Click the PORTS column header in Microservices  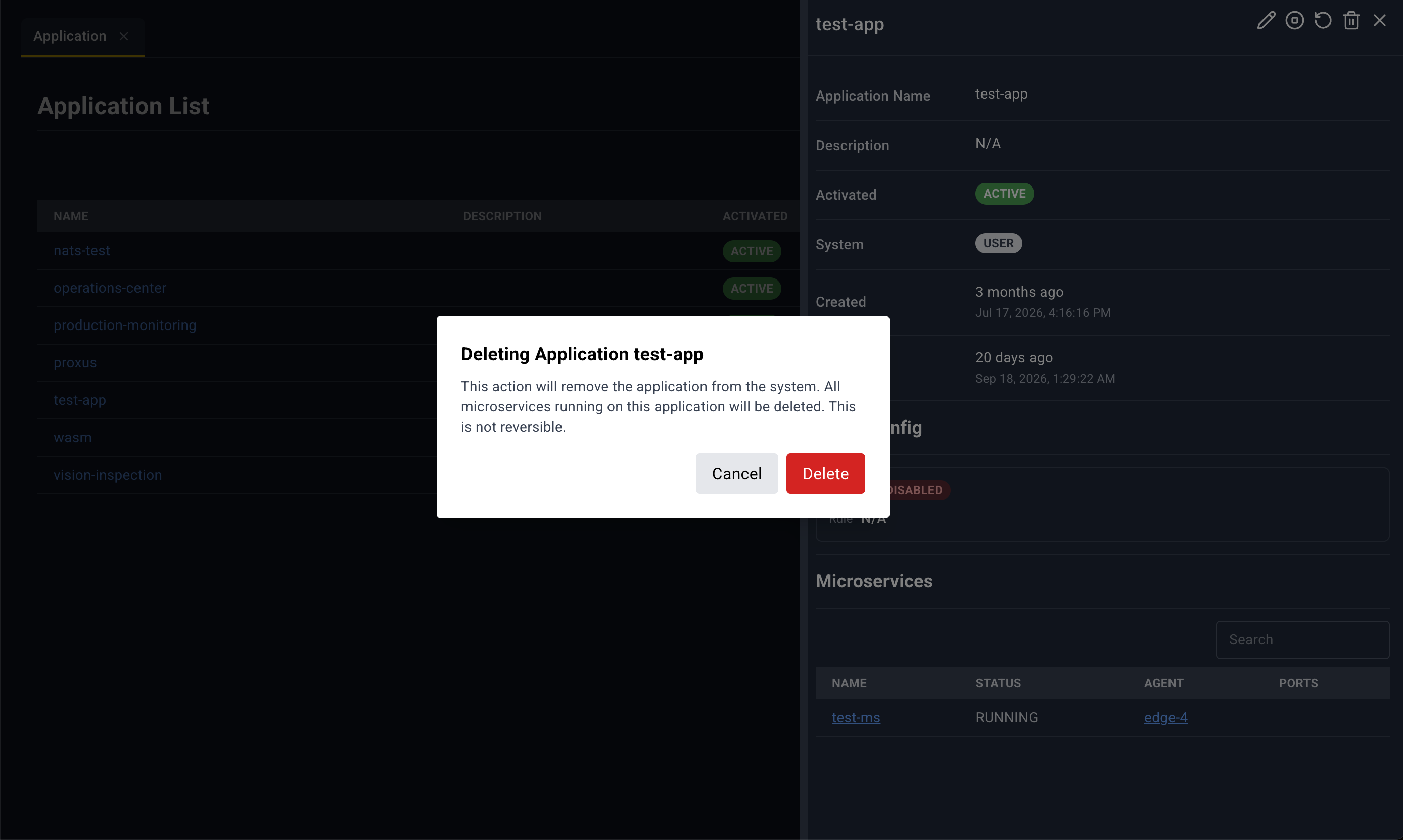pos(1298,683)
